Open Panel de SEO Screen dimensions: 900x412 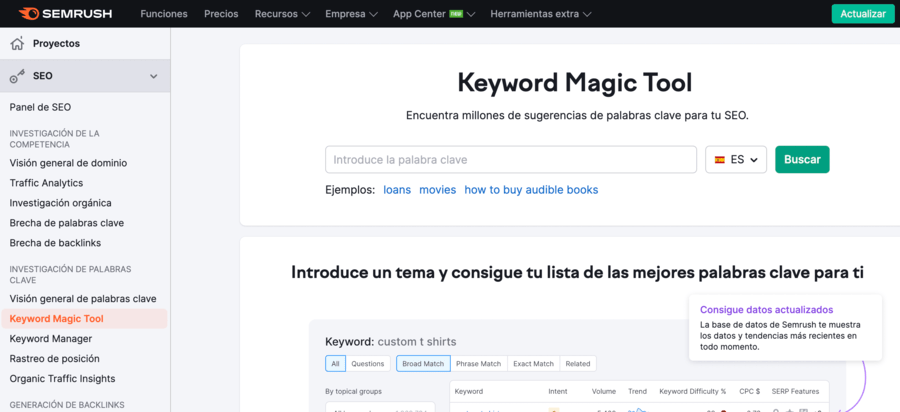(x=40, y=107)
